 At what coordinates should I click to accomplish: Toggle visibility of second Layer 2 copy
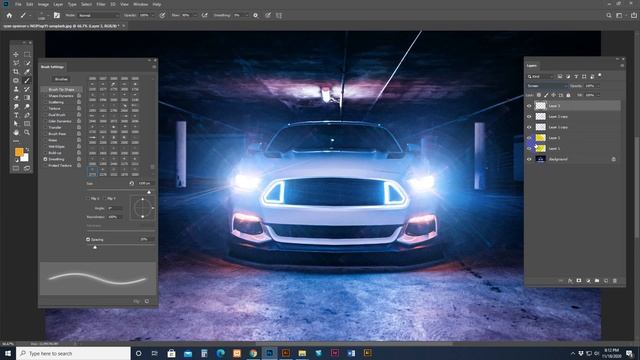[529, 127]
